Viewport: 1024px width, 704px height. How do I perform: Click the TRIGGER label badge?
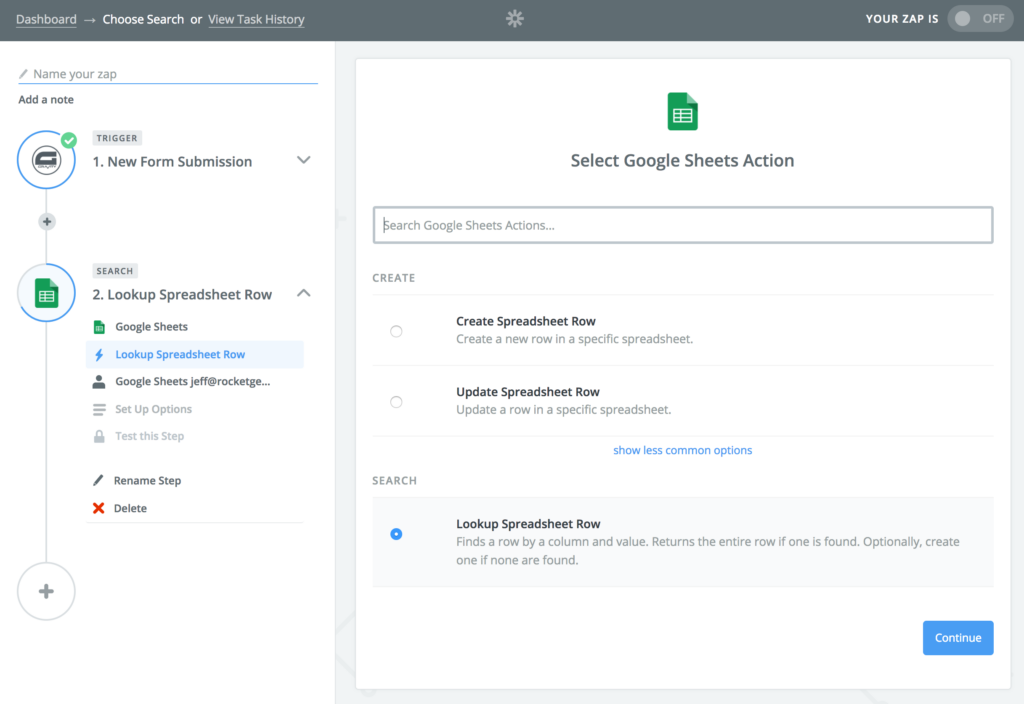coord(117,138)
